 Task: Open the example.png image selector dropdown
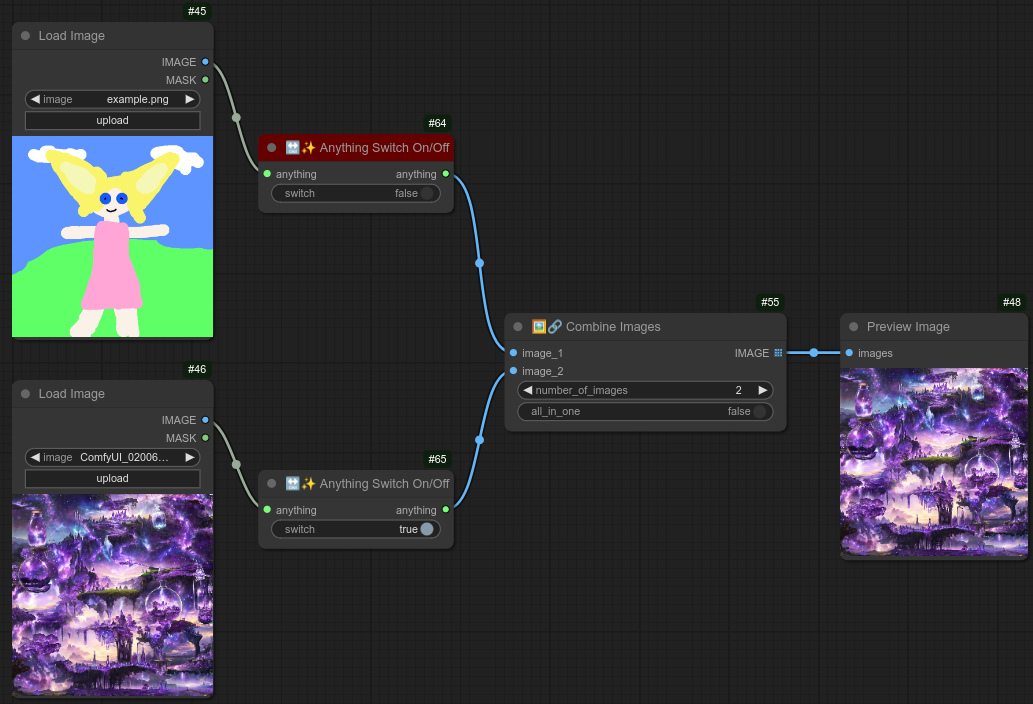click(112, 99)
